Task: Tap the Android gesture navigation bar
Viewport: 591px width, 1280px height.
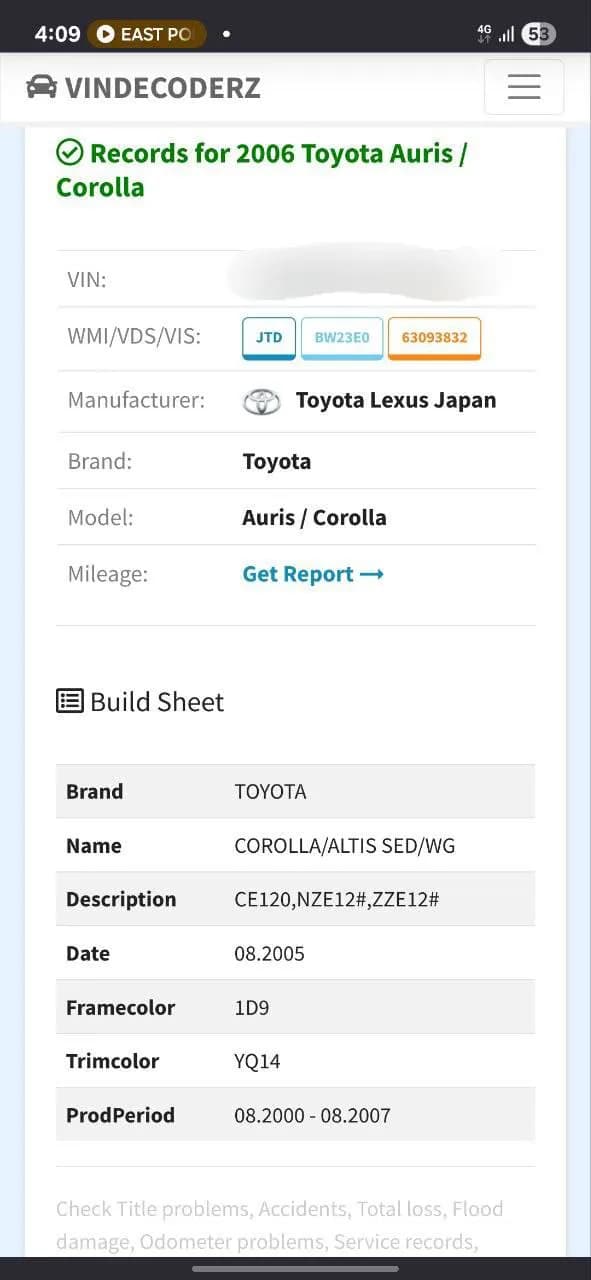Action: click(x=295, y=1269)
